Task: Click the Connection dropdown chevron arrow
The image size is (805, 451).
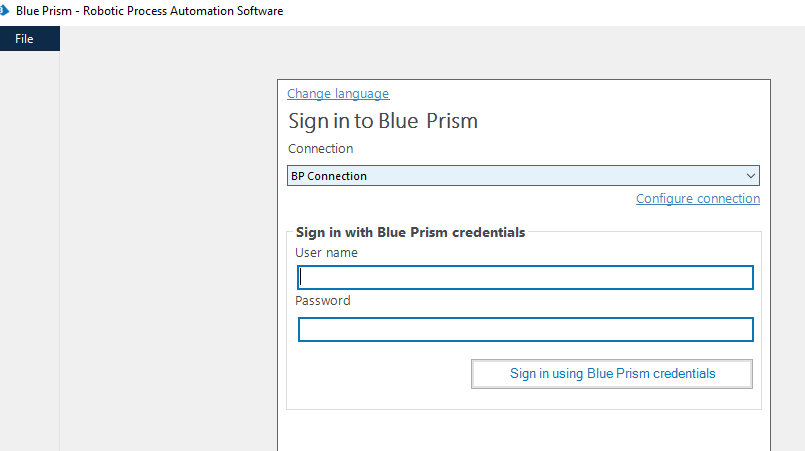Action: click(x=751, y=176)
